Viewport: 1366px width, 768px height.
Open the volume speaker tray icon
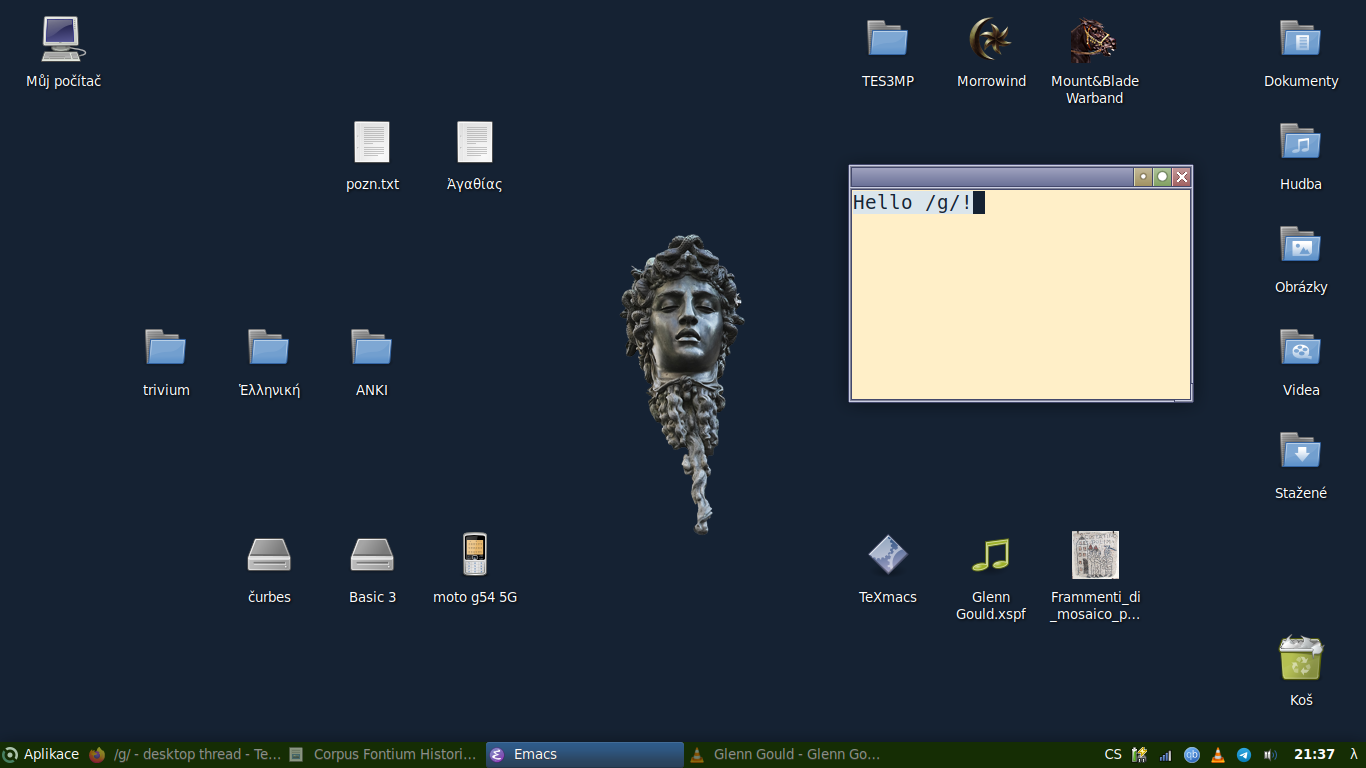(1270, 755)
